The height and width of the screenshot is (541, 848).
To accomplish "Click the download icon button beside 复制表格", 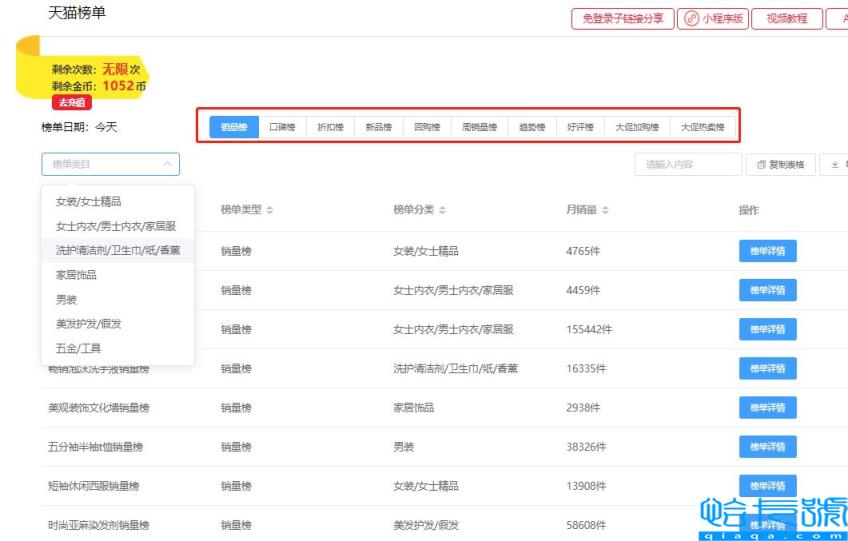I will point(834,164).
